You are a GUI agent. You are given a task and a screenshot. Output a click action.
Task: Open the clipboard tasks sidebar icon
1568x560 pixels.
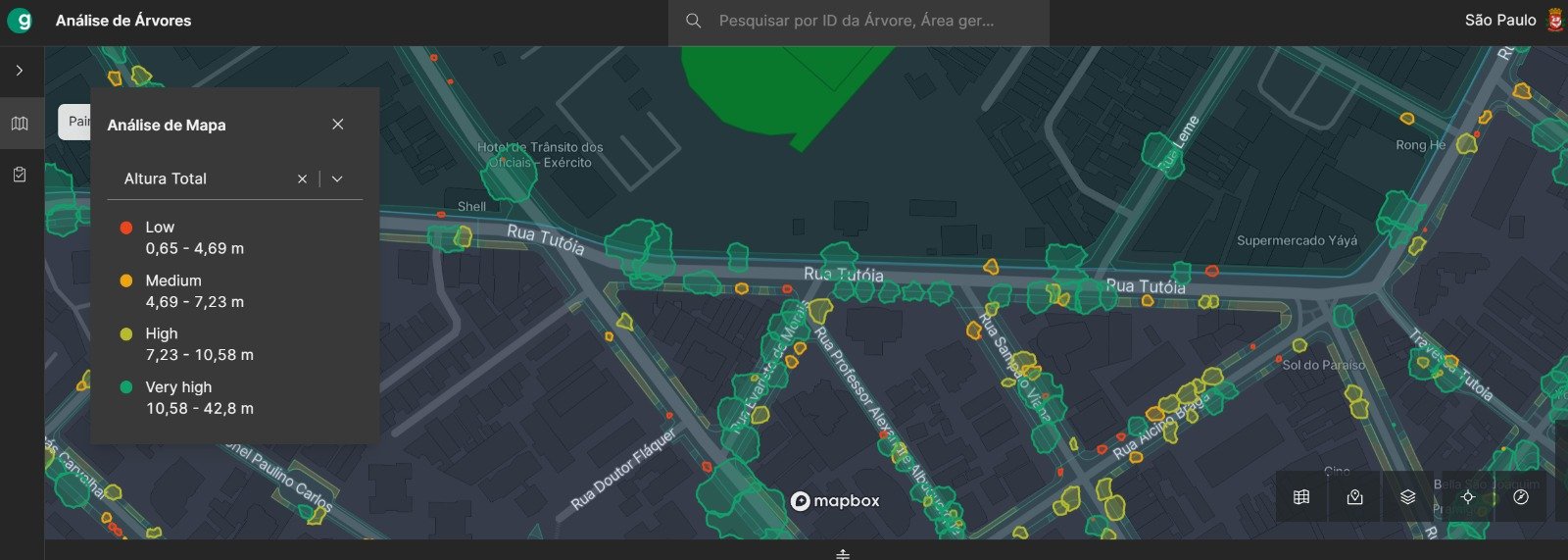[20, 175]
